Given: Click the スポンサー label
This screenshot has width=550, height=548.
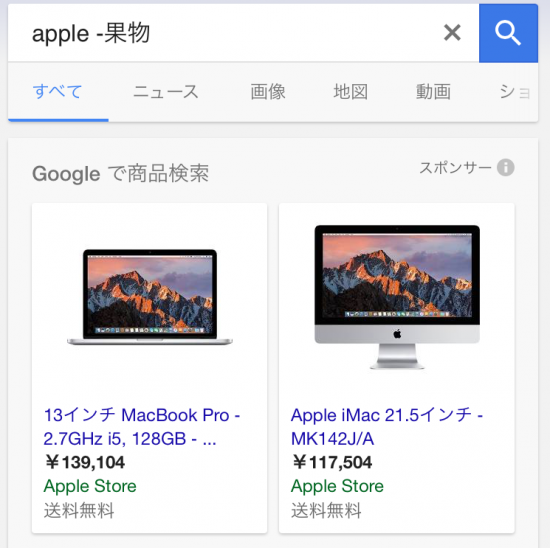Looking at the screenshot, I should 455,168.
